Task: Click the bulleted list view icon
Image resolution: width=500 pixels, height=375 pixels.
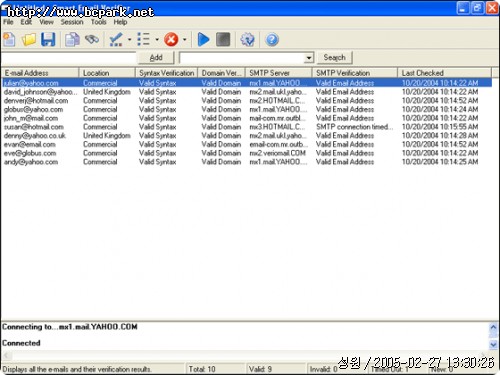Action: (x=144, y=39)
